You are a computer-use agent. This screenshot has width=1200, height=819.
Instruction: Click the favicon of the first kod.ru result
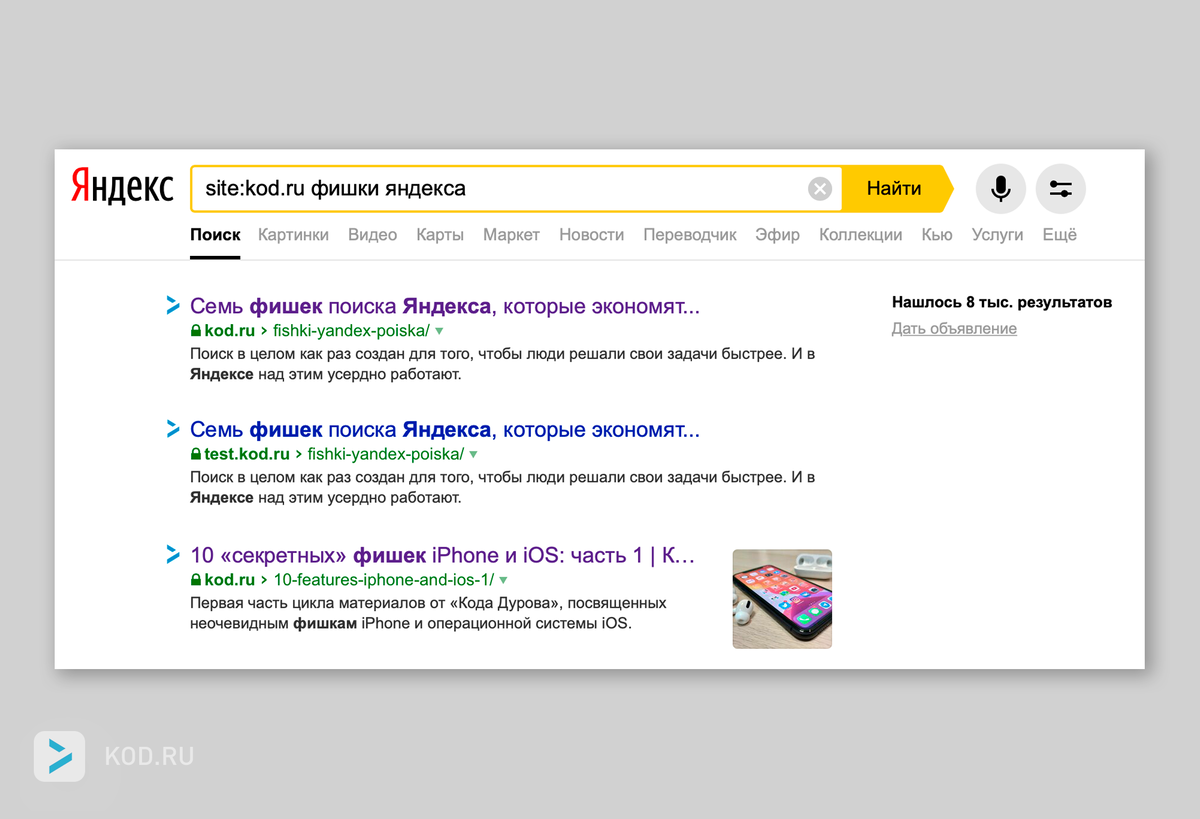[172, 306]
